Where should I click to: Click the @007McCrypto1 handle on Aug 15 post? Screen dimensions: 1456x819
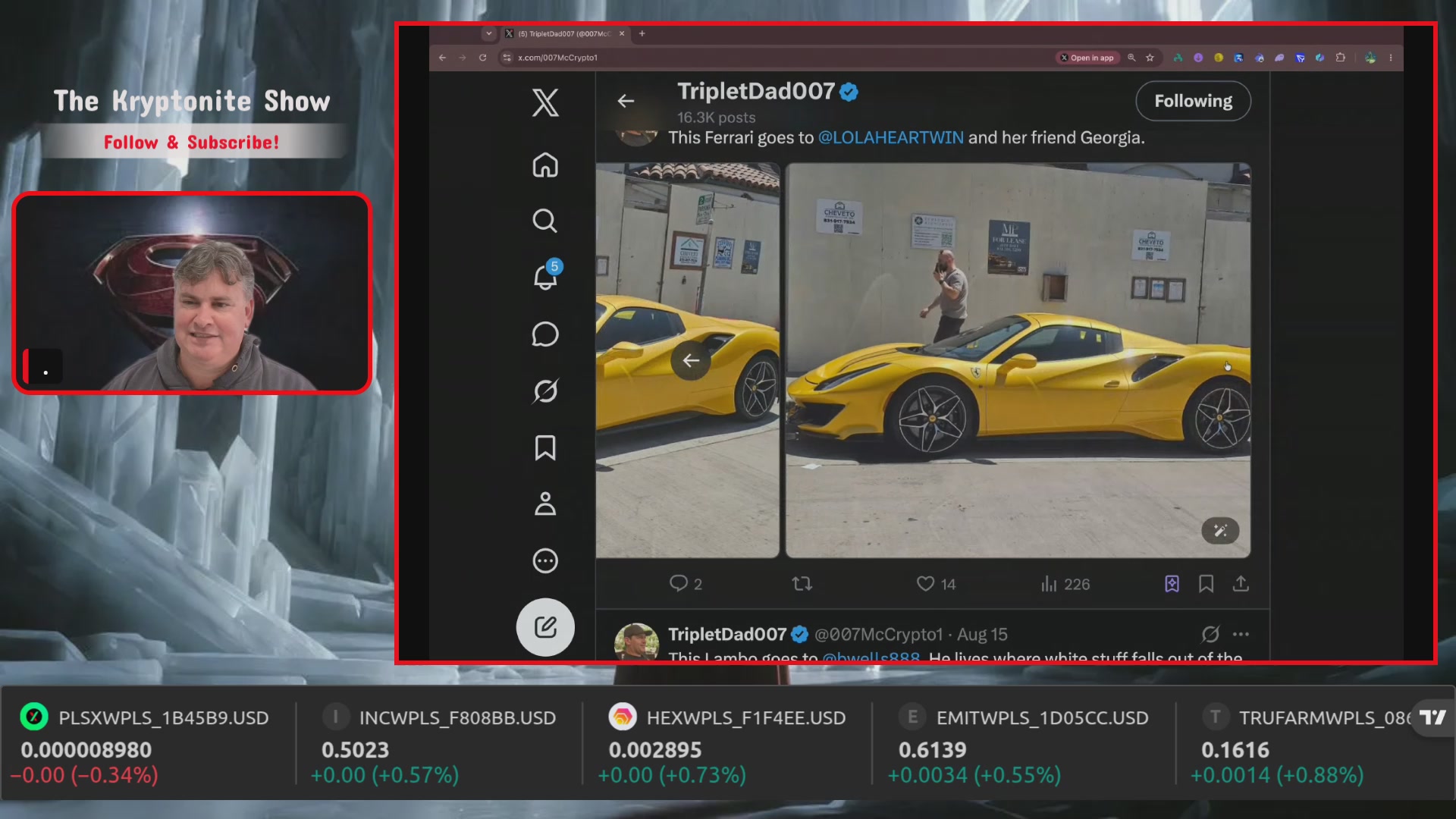tap(878, 634)
